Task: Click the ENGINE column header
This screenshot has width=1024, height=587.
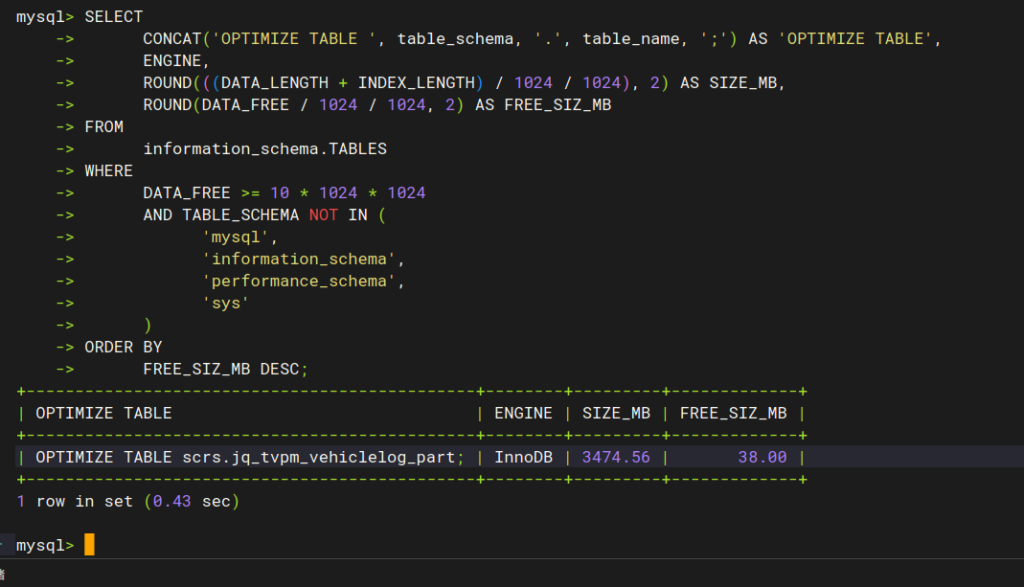Action: (x=523, y=413)
